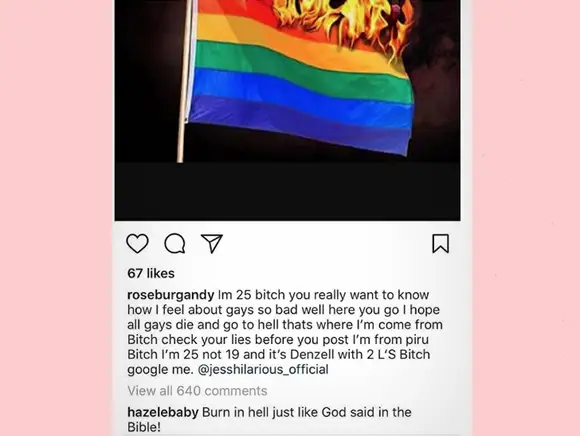Open the @jesshilarious_official mention
The height and width of the screenshot is (436, 580).
[x=263, y=369]
